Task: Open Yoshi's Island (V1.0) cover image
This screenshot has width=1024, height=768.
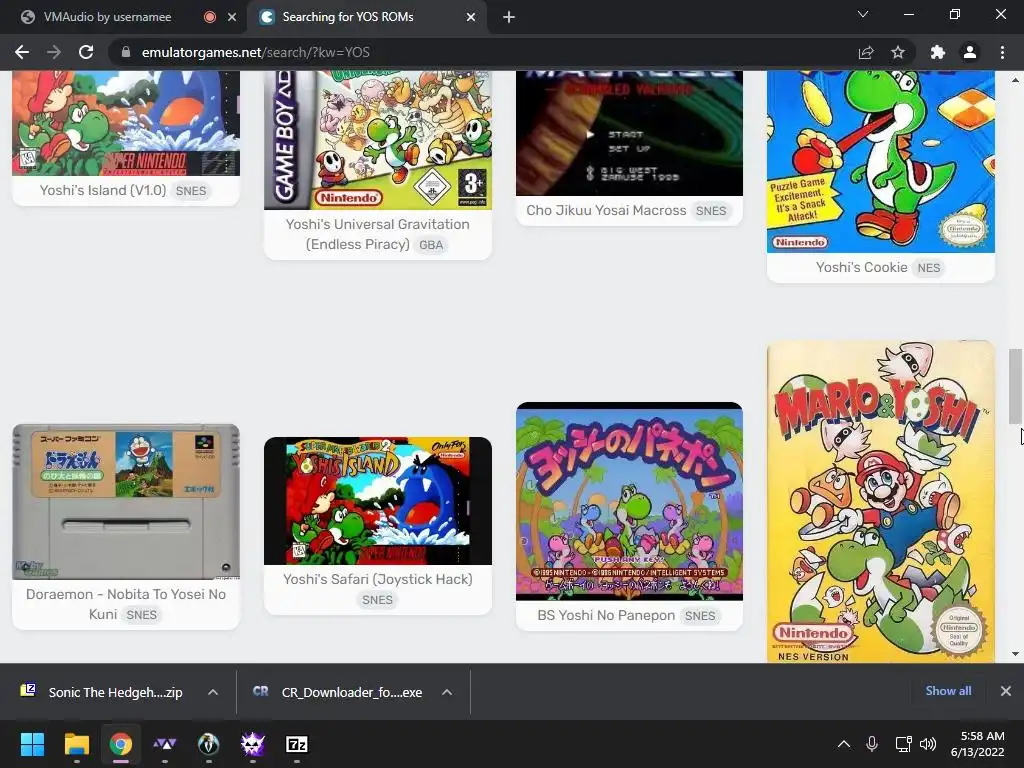Action: [126, 123]
